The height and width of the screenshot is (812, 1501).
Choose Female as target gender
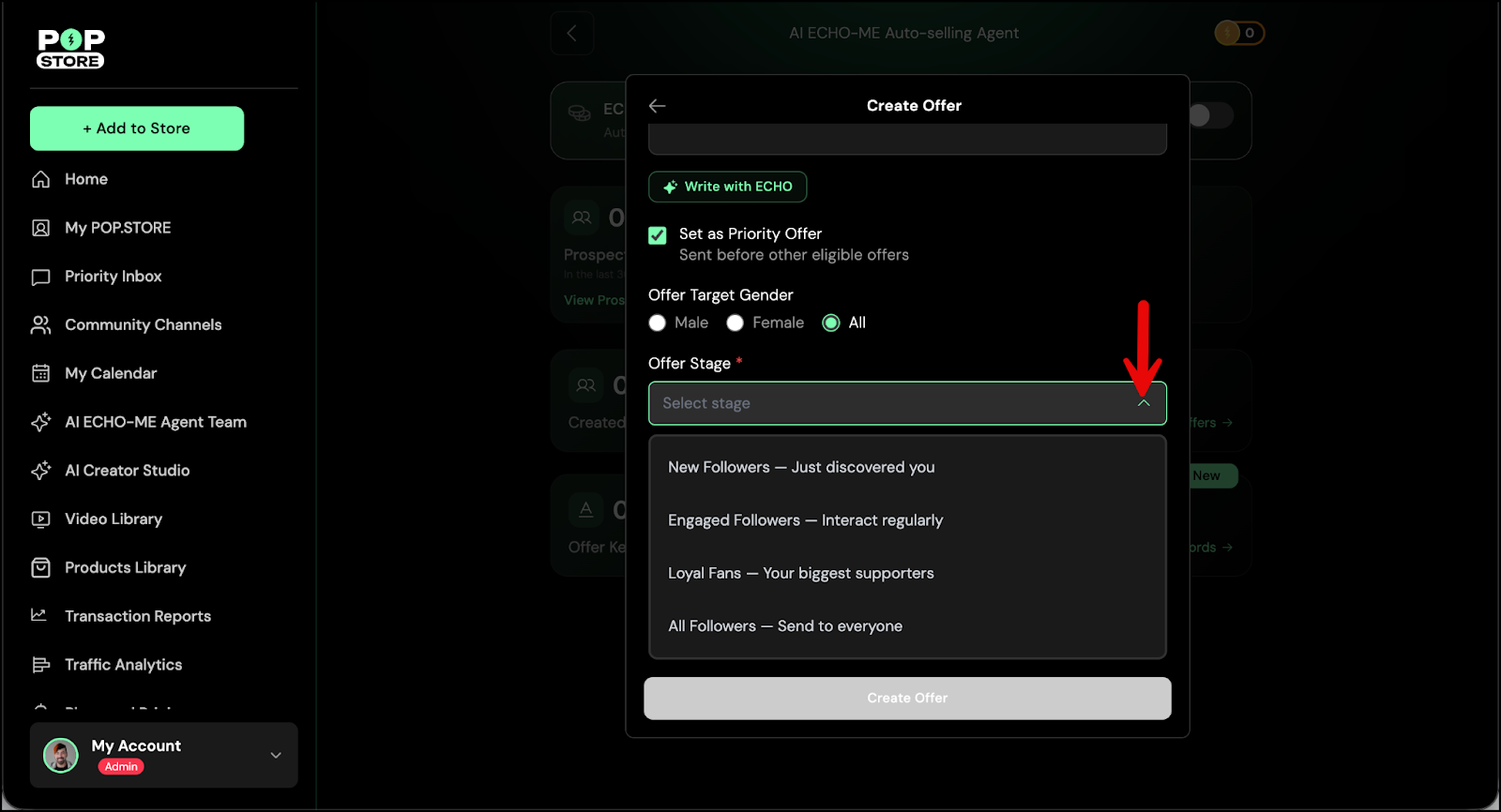[735, 323]
